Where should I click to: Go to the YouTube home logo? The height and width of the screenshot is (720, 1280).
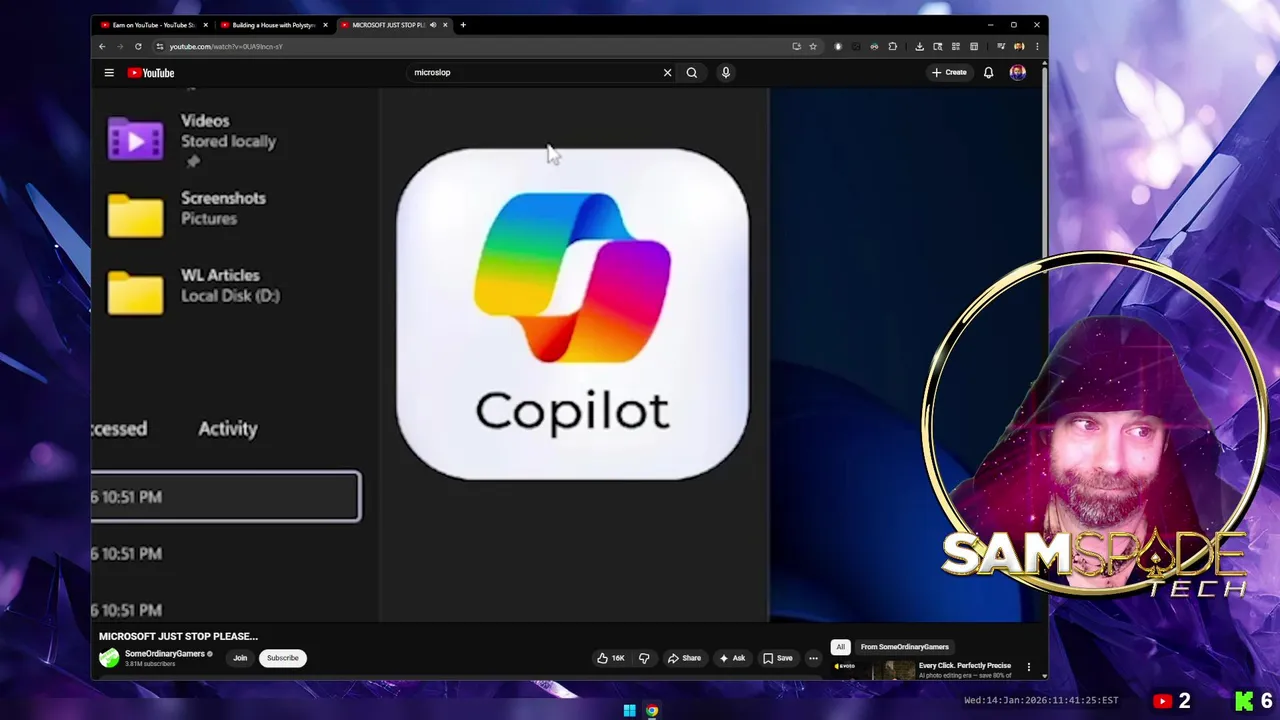(x=151, y=72)
